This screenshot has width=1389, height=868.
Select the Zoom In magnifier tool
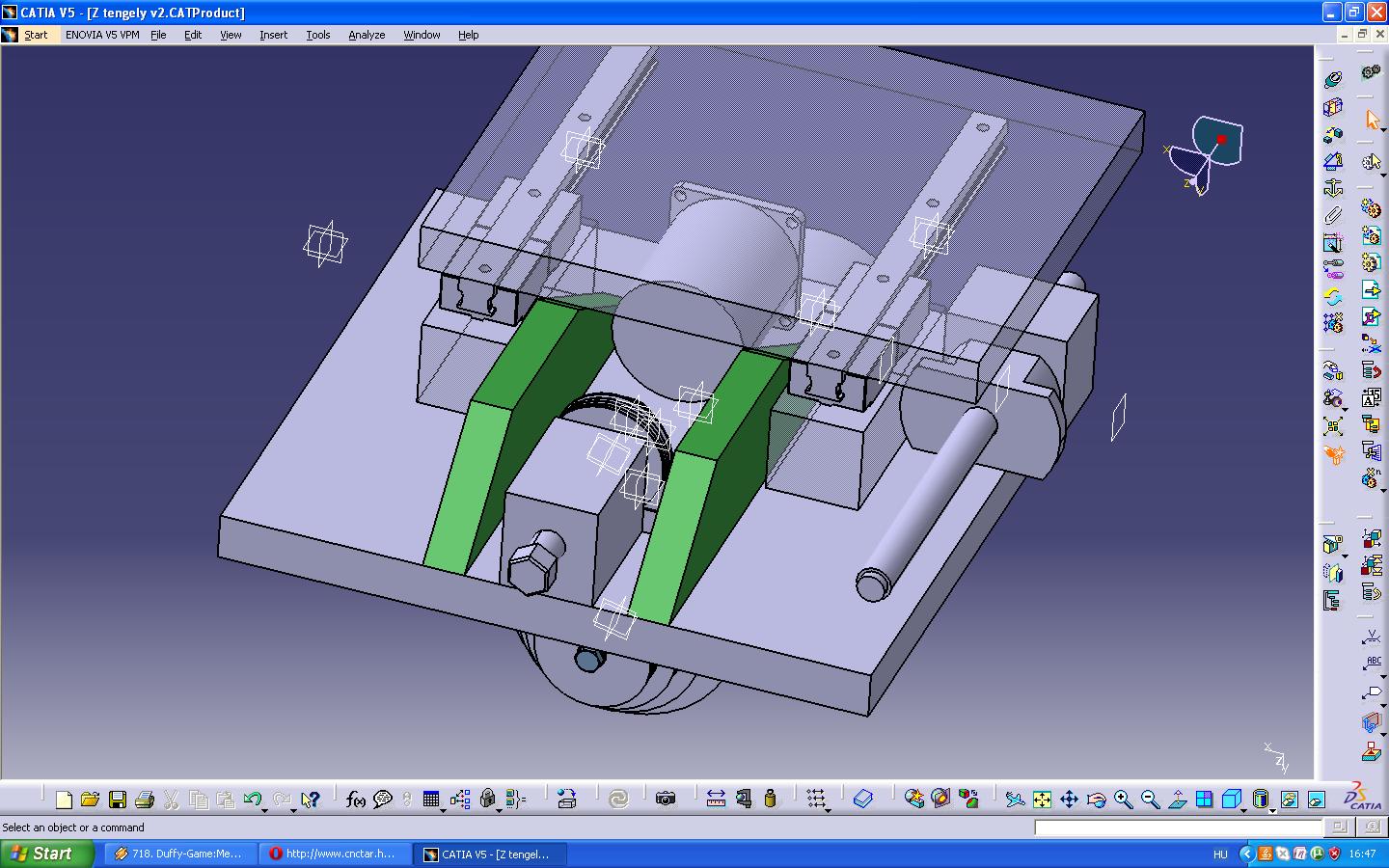point(1123,800)
